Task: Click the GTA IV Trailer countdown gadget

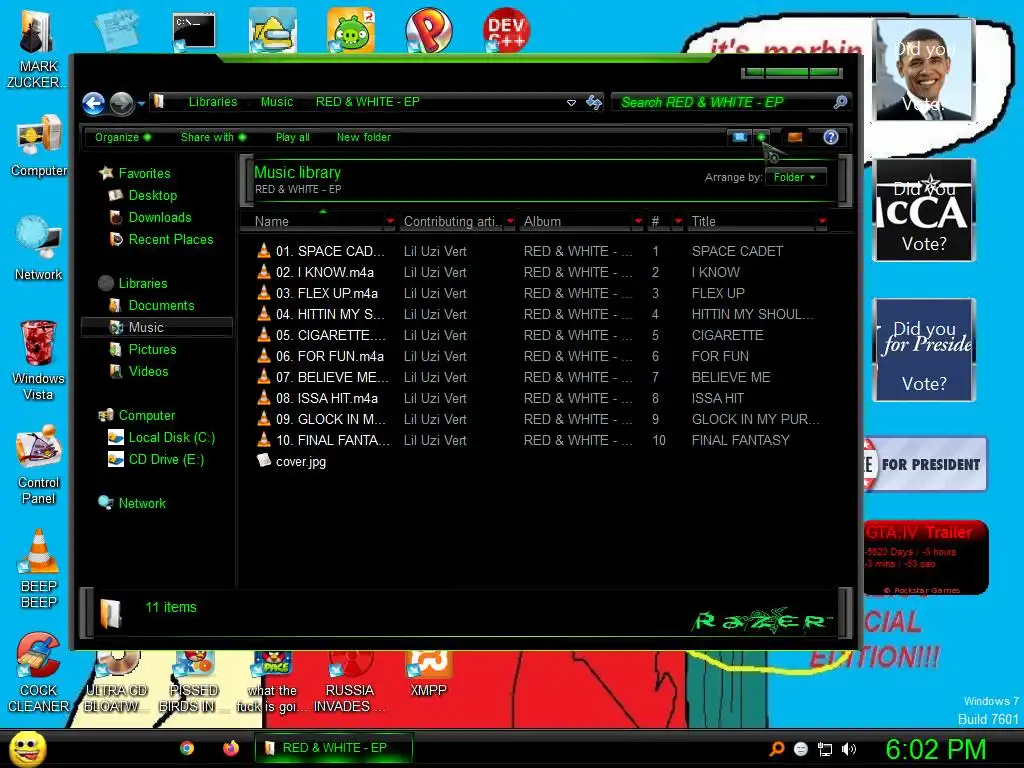Action: 926,557
